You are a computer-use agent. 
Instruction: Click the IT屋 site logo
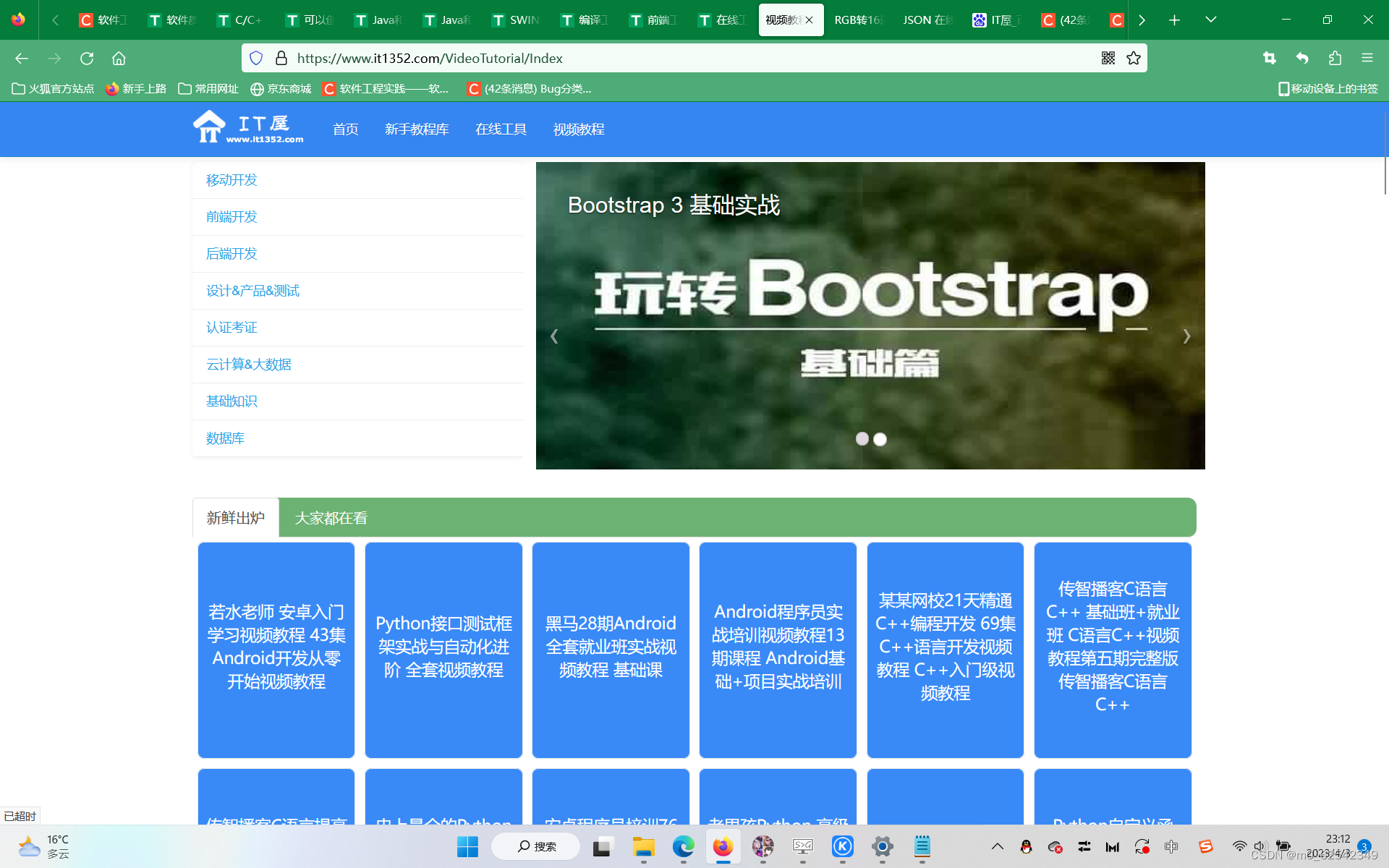[x=248, y=127]
